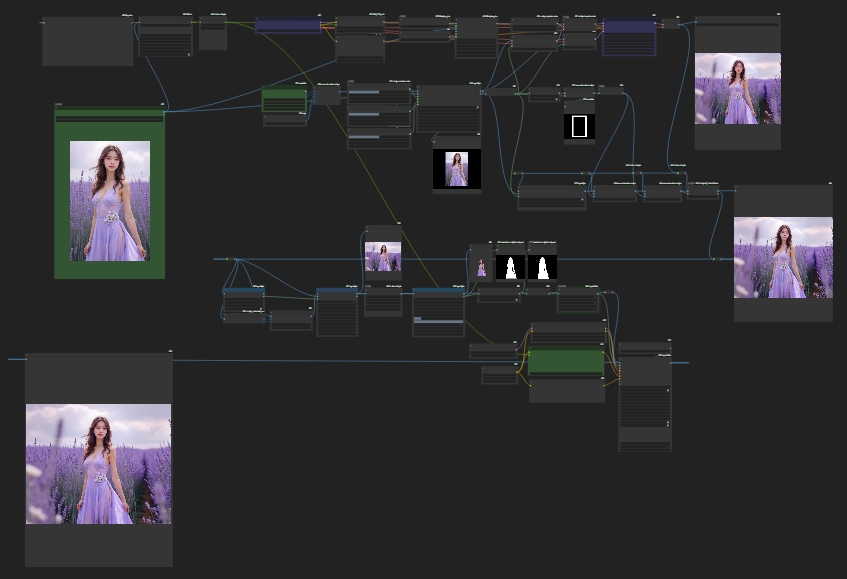Click the white silhouette mask adjacent to tiny portrait
The image size is (847, 579).
(x=510, y=267)
